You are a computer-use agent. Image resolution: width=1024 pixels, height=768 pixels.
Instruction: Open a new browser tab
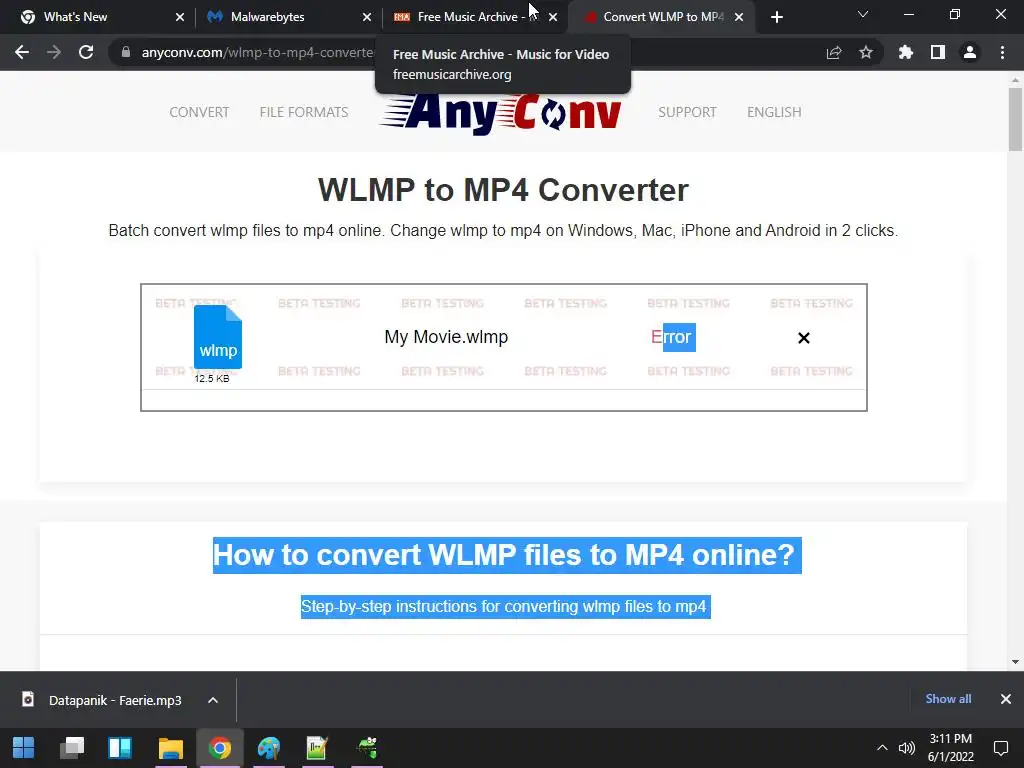coord(776,17)
